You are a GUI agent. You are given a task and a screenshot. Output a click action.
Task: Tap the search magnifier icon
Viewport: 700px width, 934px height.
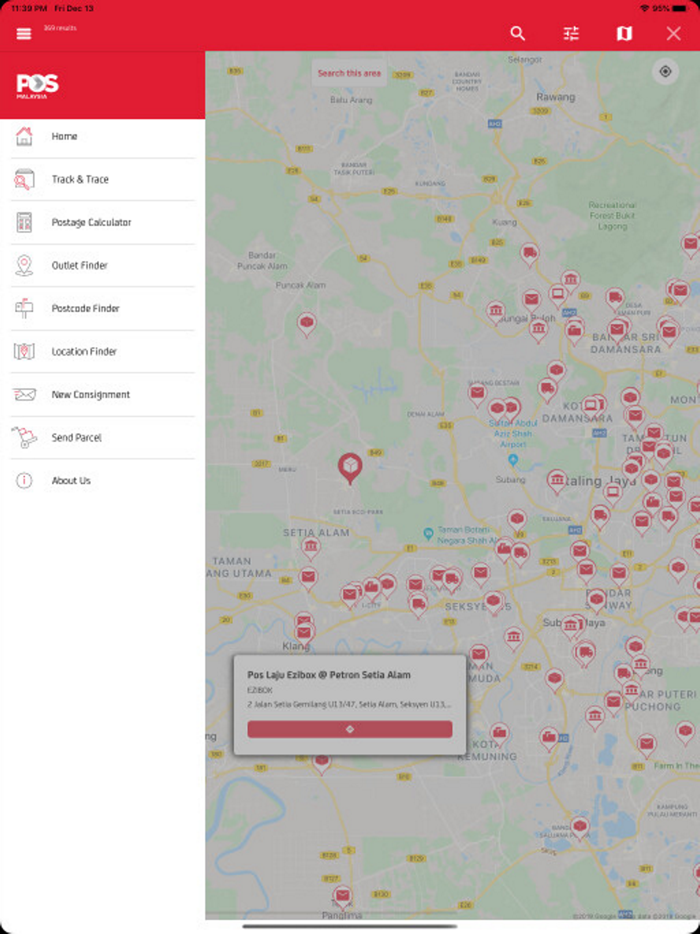click(518, 33)
